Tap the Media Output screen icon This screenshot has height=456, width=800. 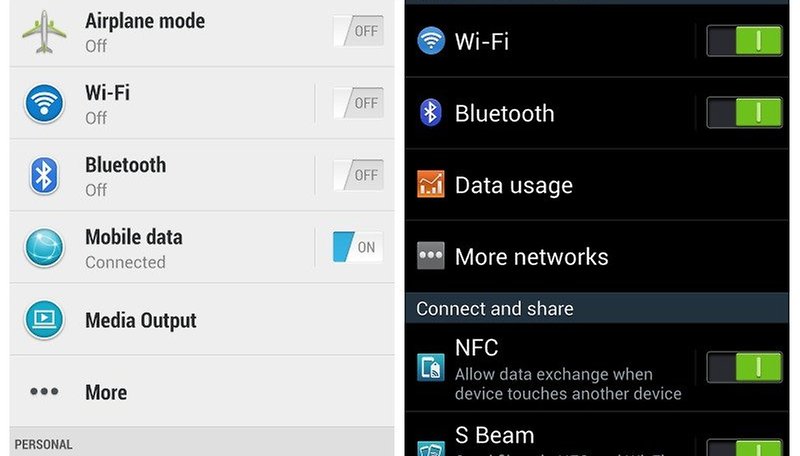coord(44,320)
